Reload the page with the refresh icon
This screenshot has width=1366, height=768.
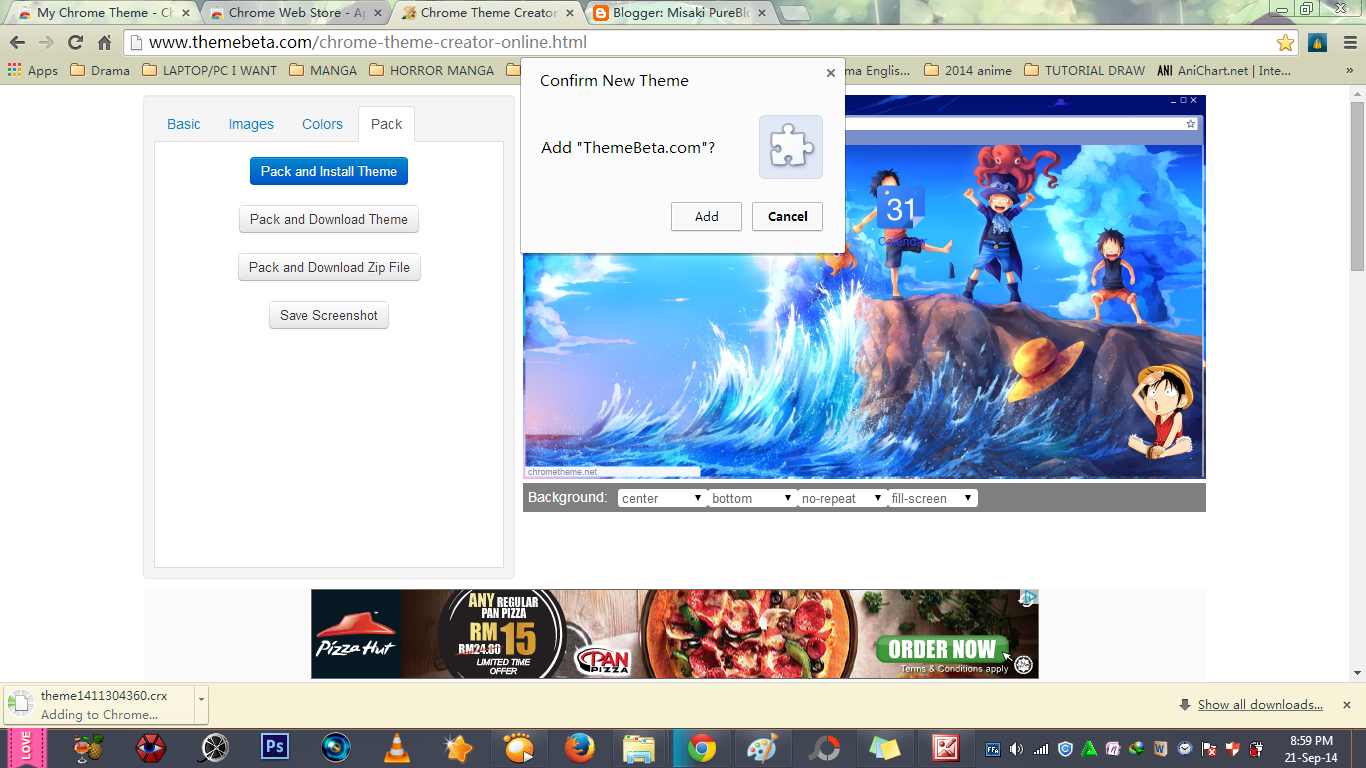(x=75, y=43)
